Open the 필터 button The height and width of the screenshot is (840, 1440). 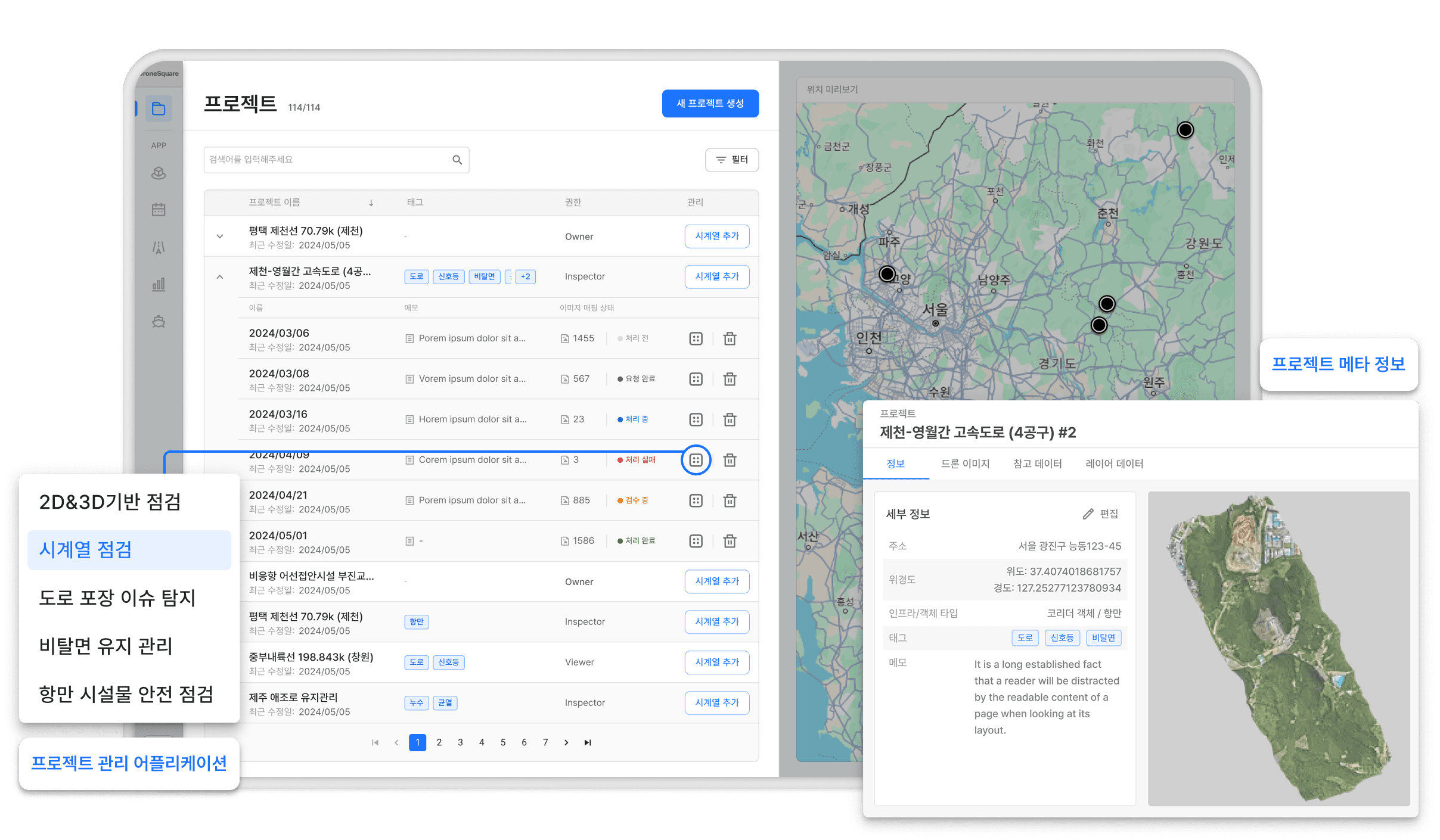click(731, 160)
